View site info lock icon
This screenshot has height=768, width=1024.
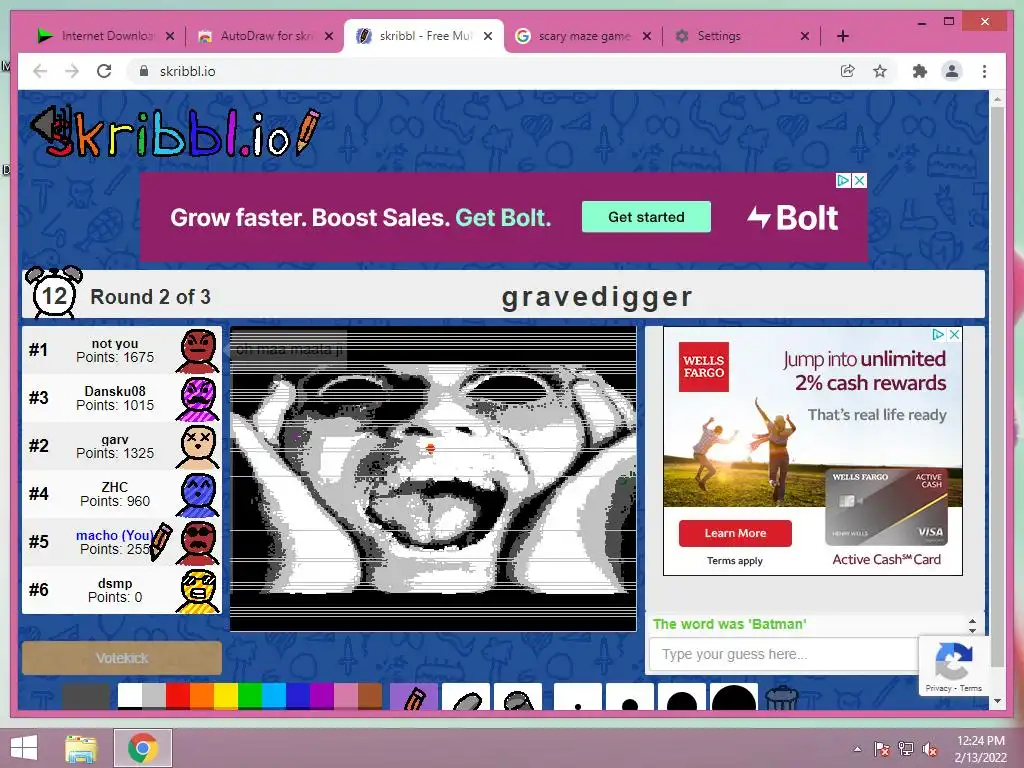click(x=144, y=71)
